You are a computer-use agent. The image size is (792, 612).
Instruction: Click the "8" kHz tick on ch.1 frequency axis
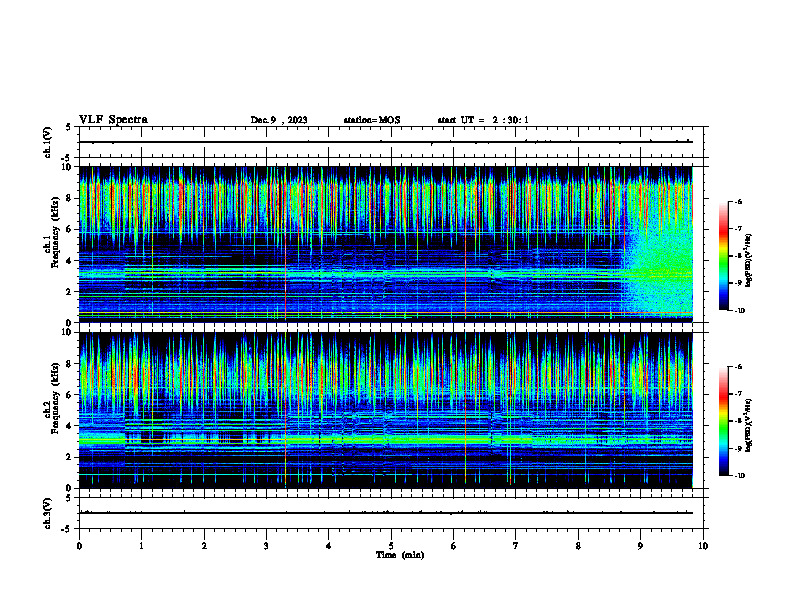71,198
